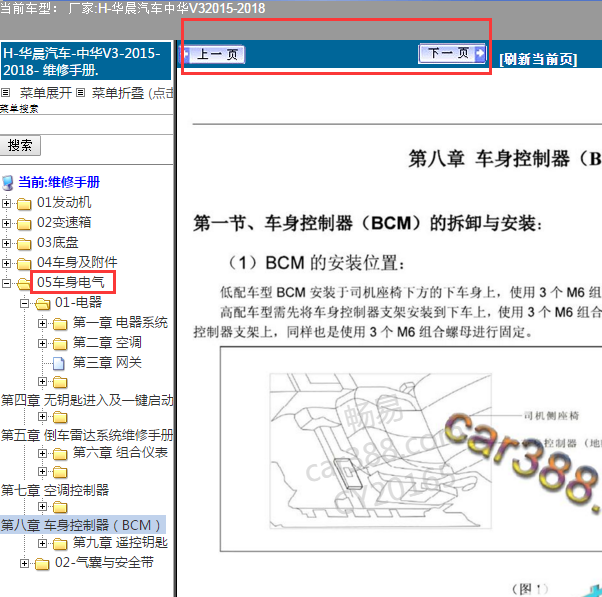602x597 pixels.
Task: Open 第二章 空调 label
Action: click(107, 342)
